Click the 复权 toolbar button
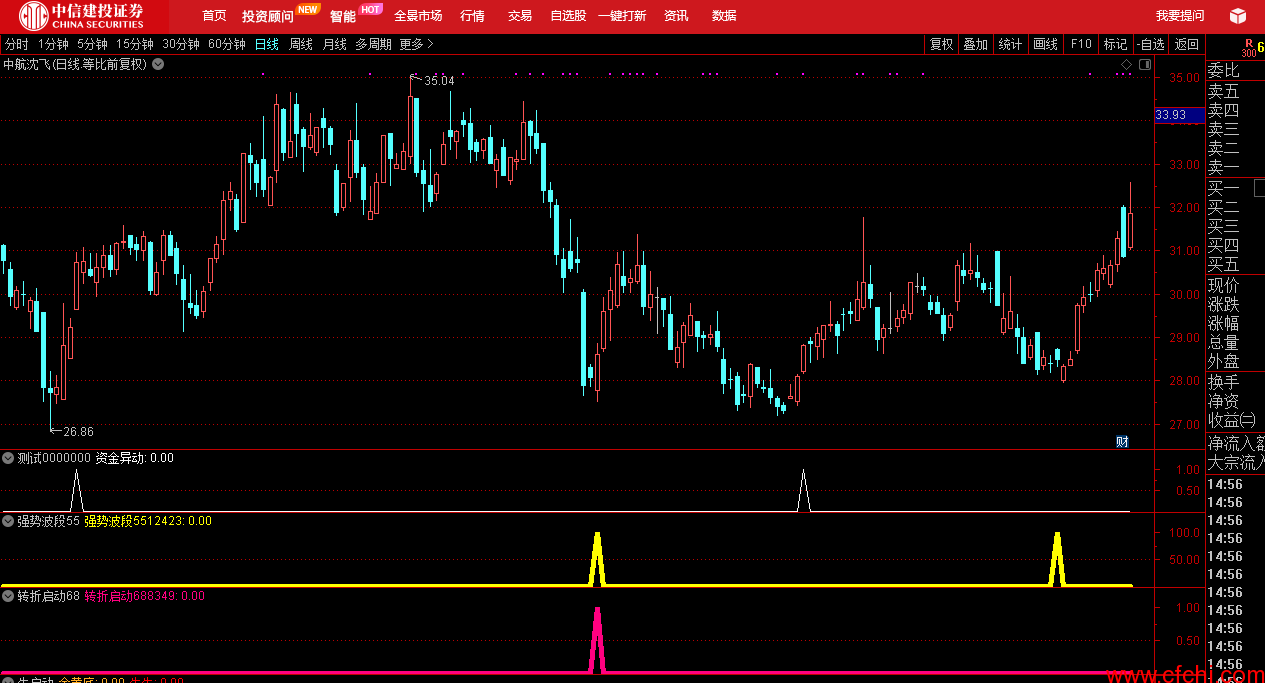1265x683 pixels. coord(941,44)
